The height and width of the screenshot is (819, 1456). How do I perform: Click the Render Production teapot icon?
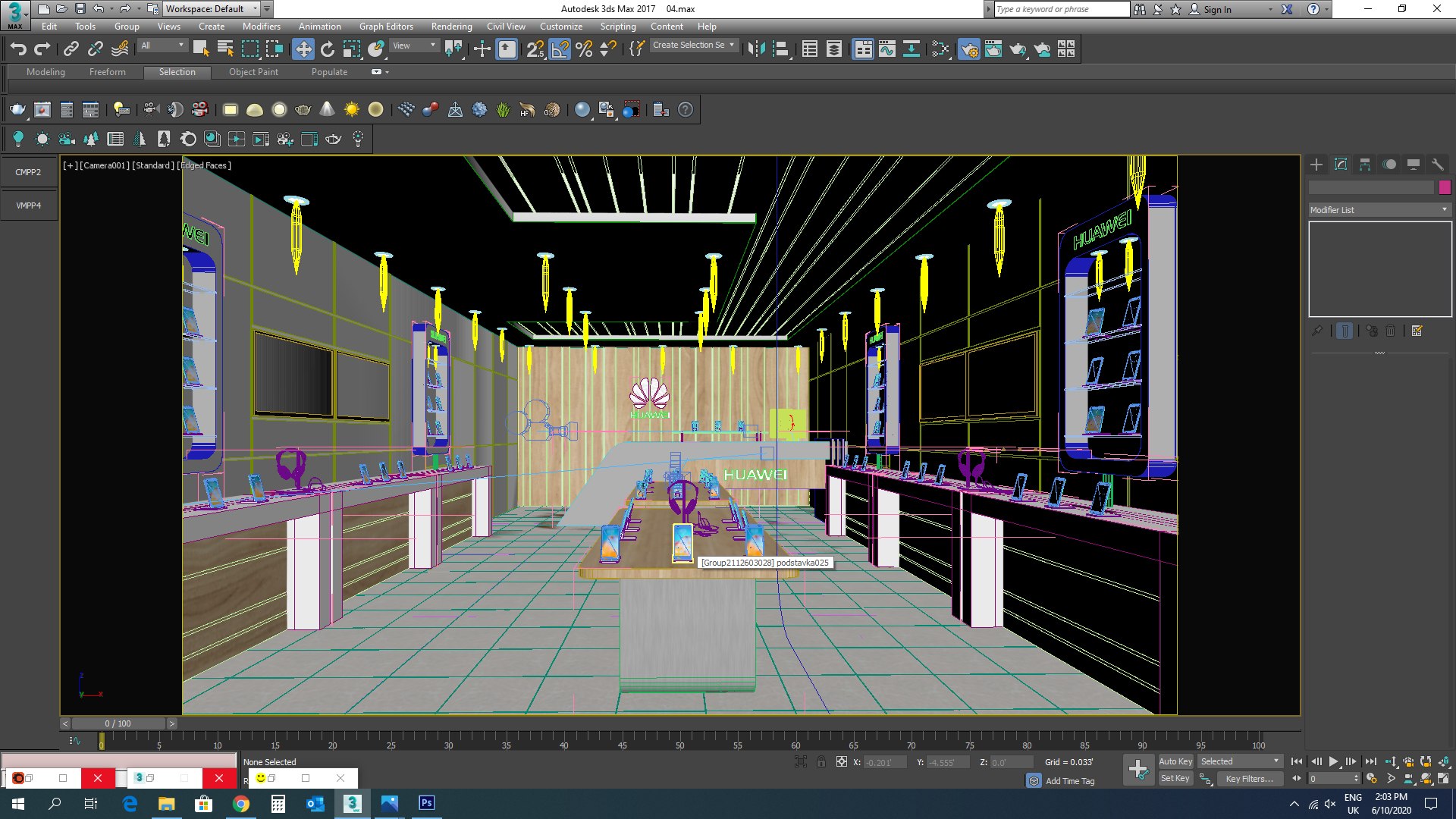click(1018, 49)
